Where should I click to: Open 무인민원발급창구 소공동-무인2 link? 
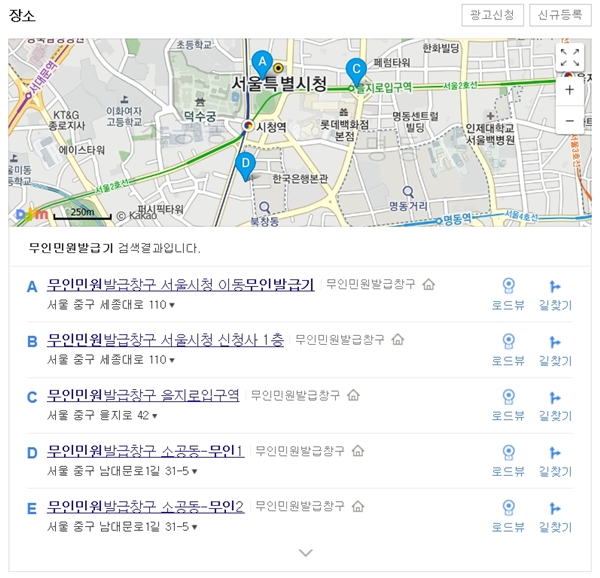[146, 505]
